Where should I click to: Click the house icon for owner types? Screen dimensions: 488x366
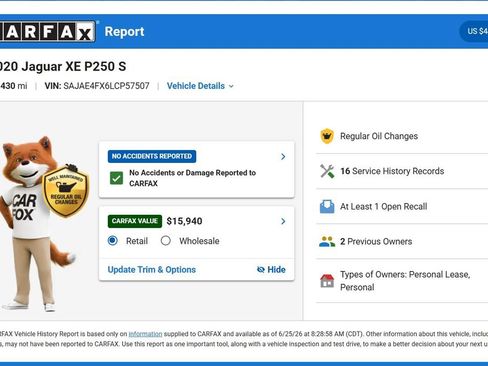327,281
